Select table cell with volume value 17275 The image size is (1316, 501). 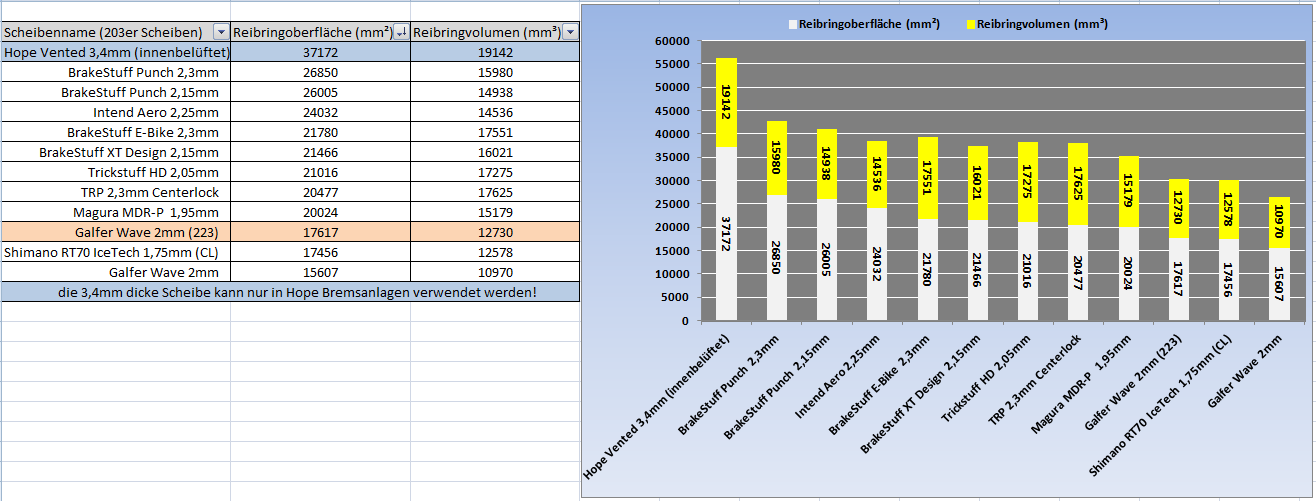click(x=495, y=173)
